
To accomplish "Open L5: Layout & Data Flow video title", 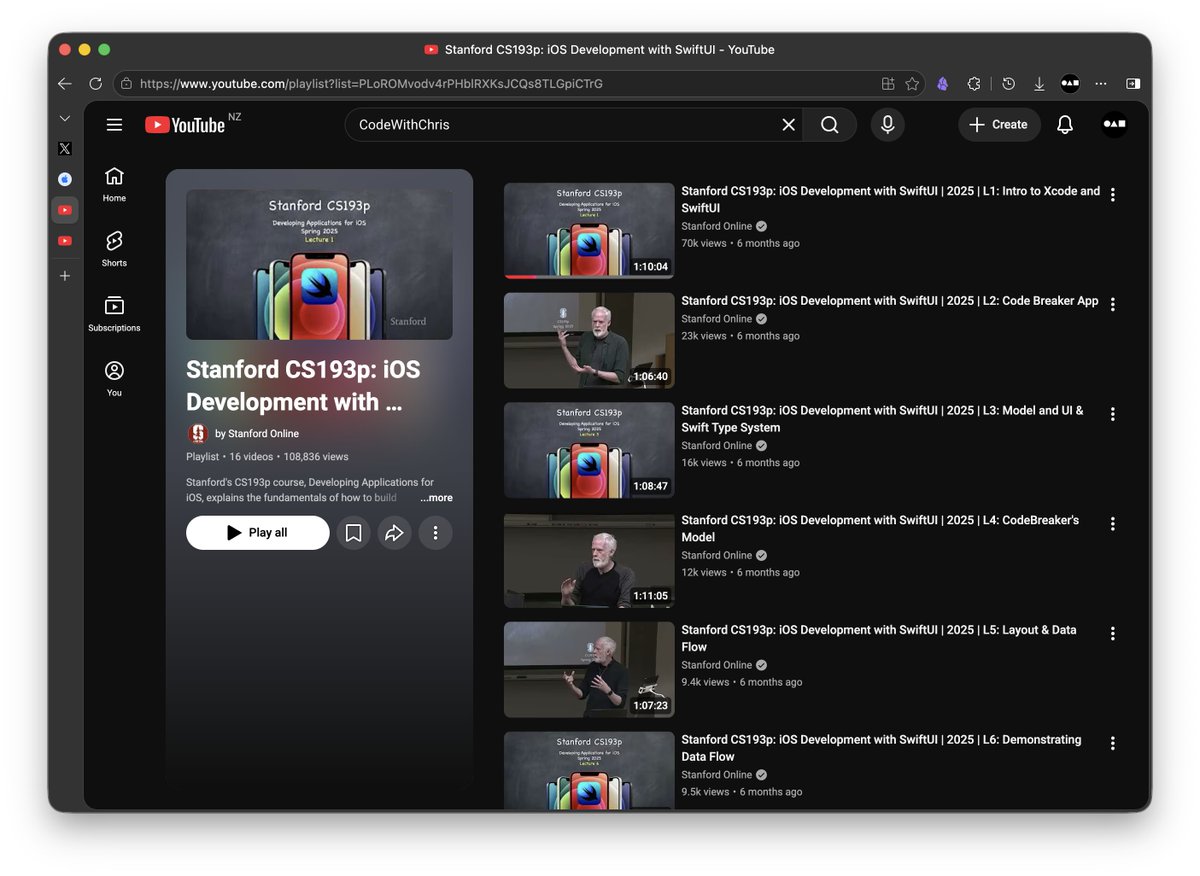I will pos(879,638).
